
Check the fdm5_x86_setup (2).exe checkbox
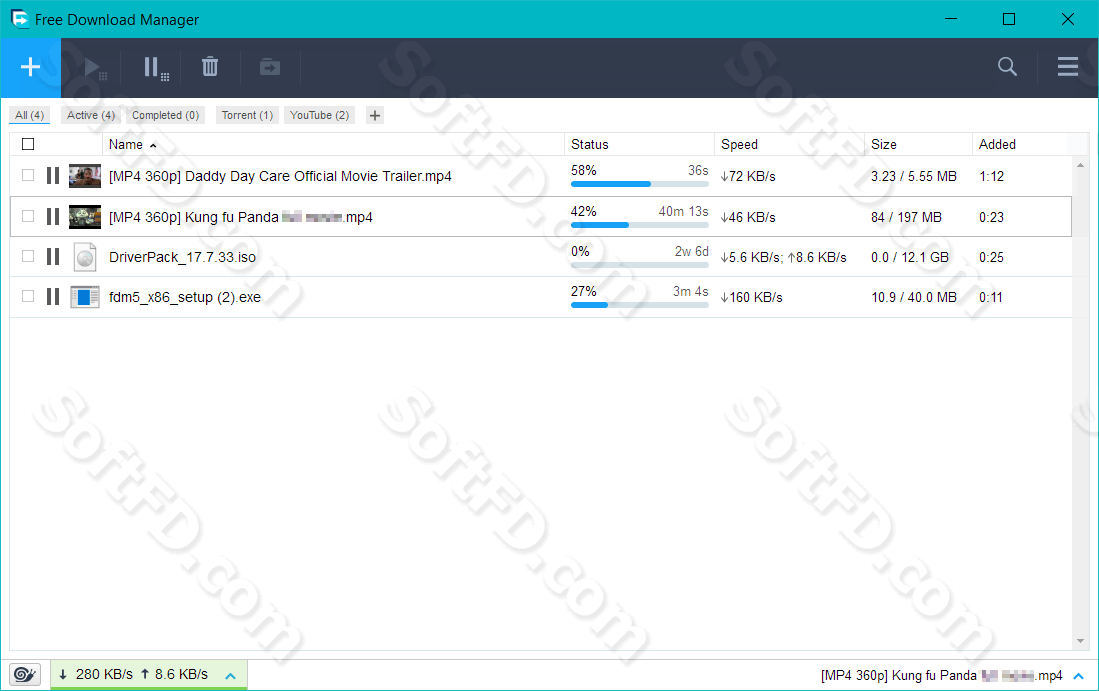pyautogui.click(x=28, y=296)
